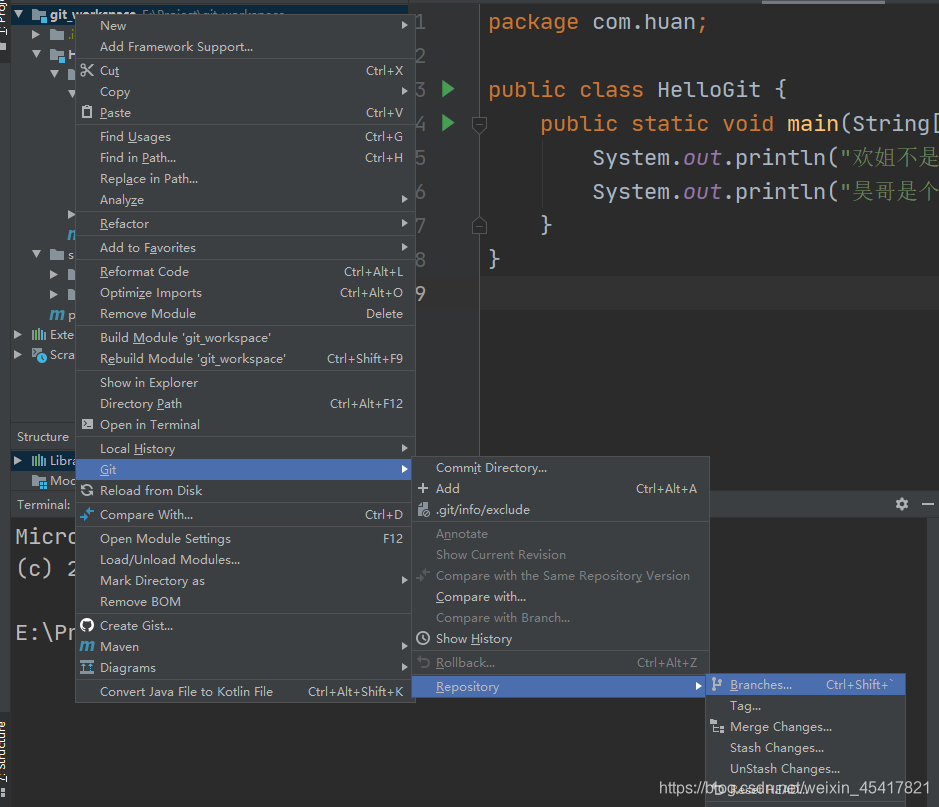Click the Add plus icon in Git submenu
Image resolution: width=939 pixels, height=807 pixels.
423,489
